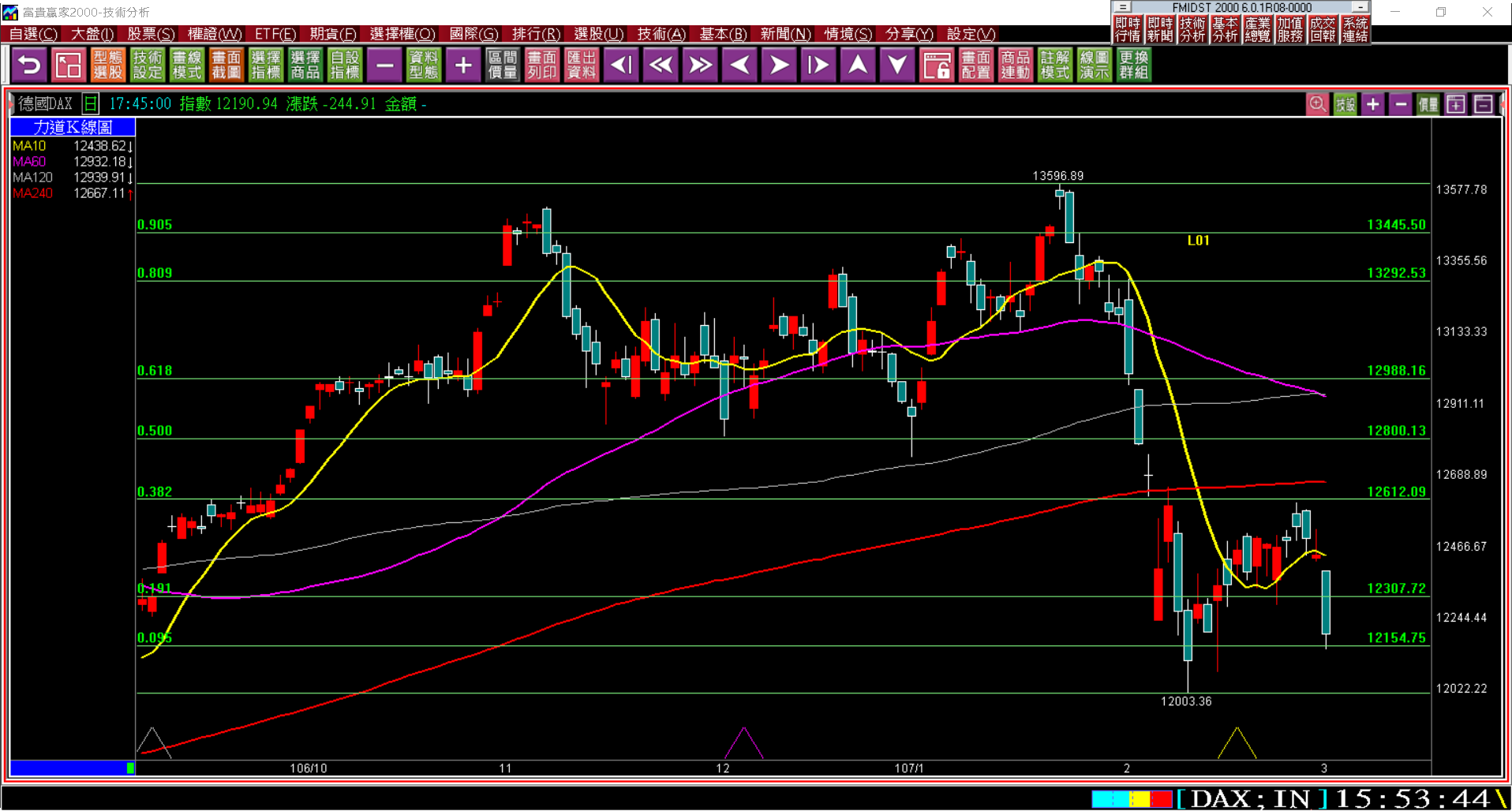
Task: Click the 匯出資料 export data button
Action: click(582, 65)
